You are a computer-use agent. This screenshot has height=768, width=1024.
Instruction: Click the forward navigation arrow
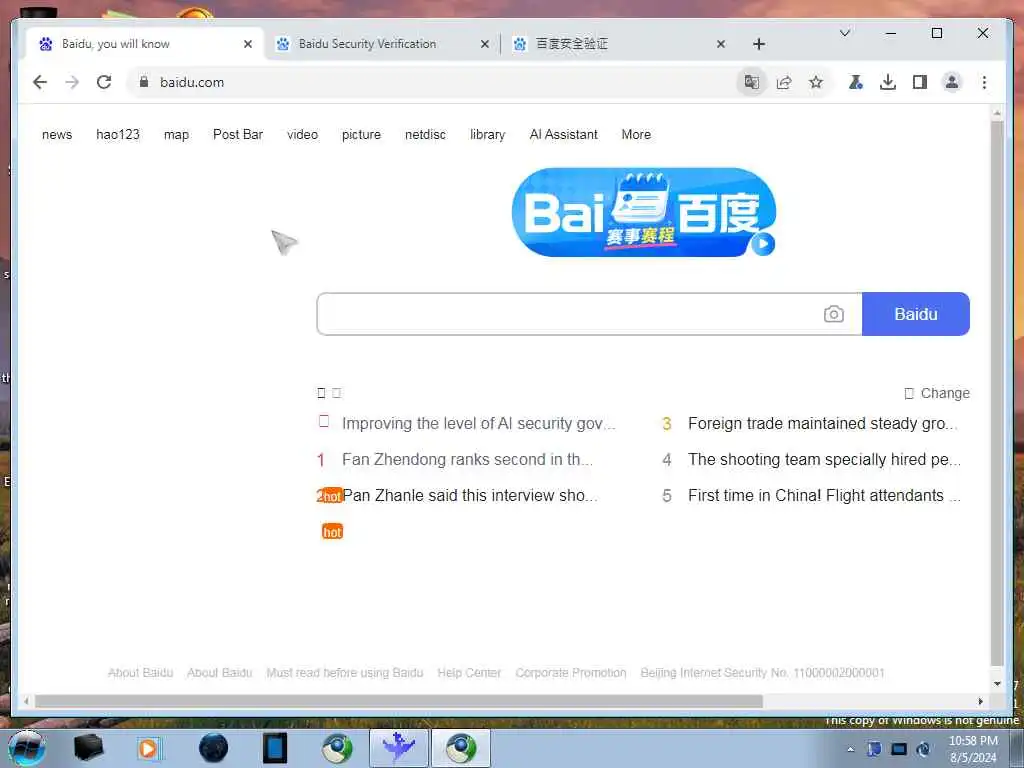[x=72, y=82]
